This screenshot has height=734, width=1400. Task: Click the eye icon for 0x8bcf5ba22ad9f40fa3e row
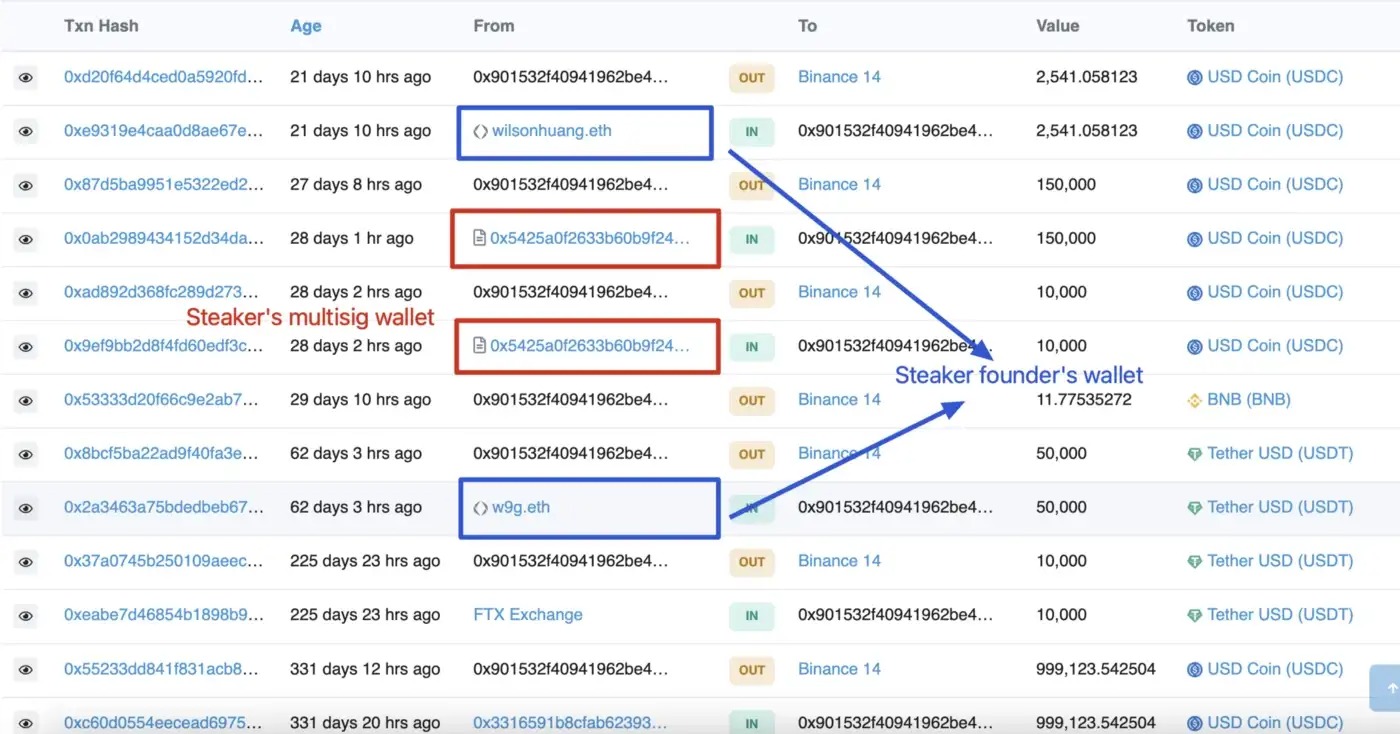(x=26, y=454)
